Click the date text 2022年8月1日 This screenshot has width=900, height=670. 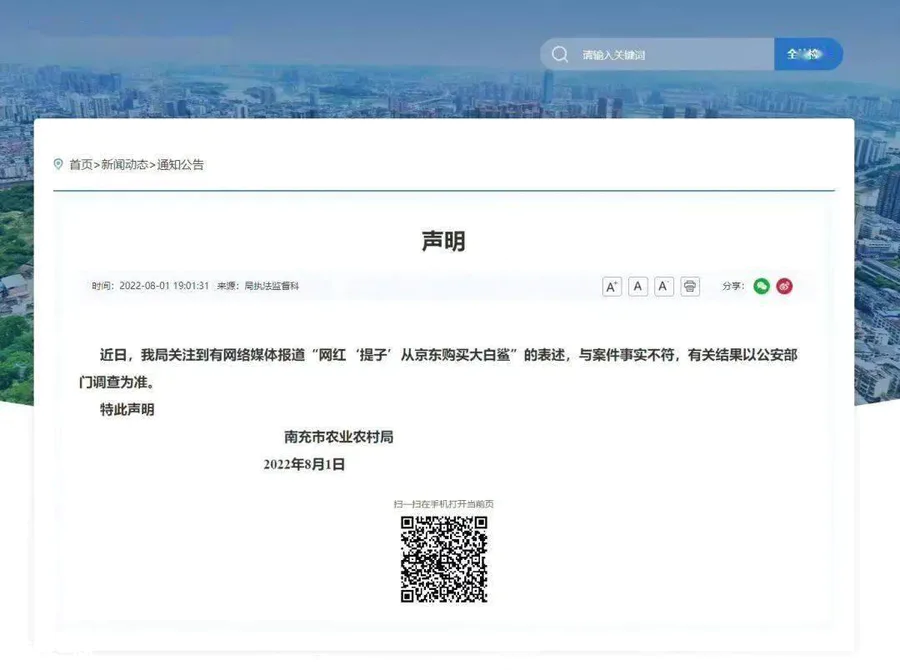[304, 464]
